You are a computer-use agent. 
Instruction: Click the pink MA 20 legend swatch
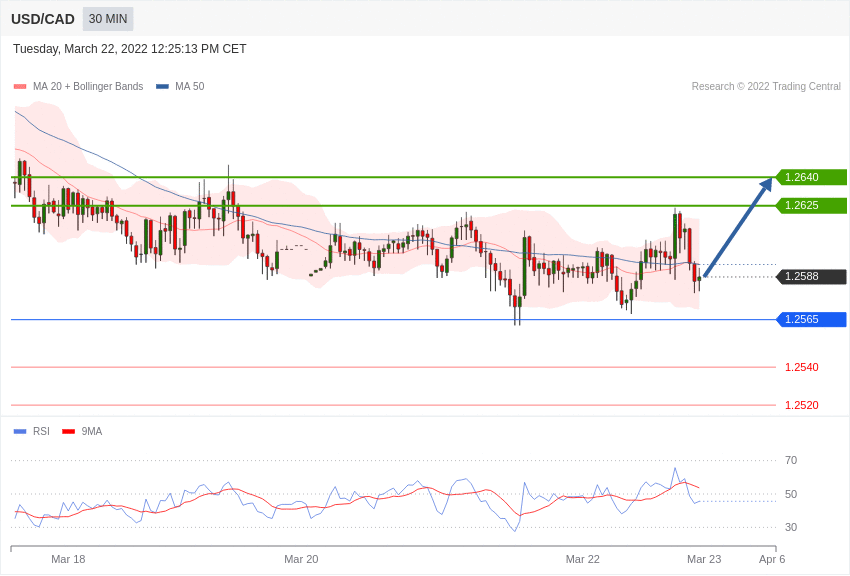(20, 86)
